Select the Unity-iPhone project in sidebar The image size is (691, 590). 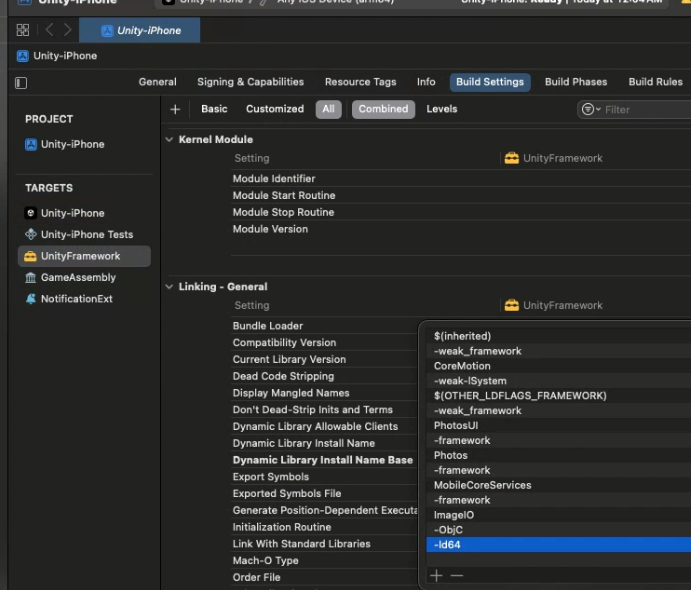click(x=65, y=145)
